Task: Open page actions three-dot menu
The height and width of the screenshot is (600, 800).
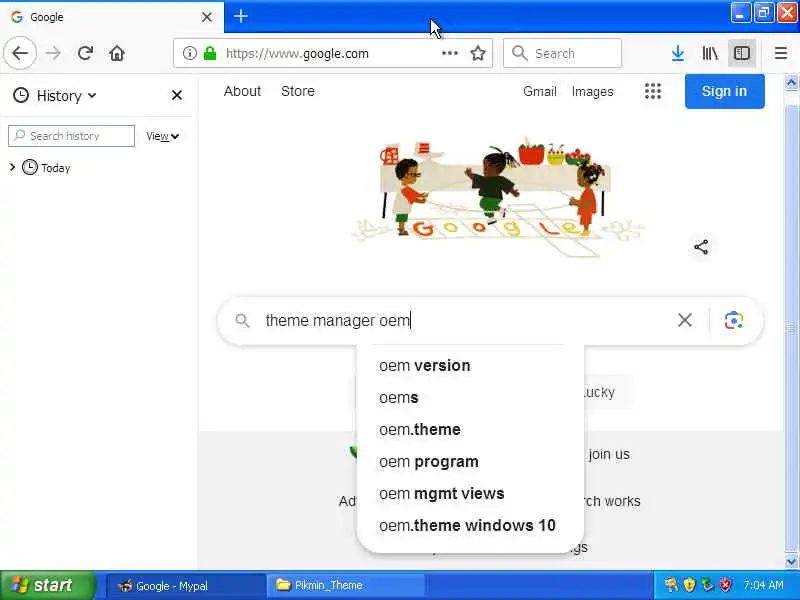Action: point(449,53)
